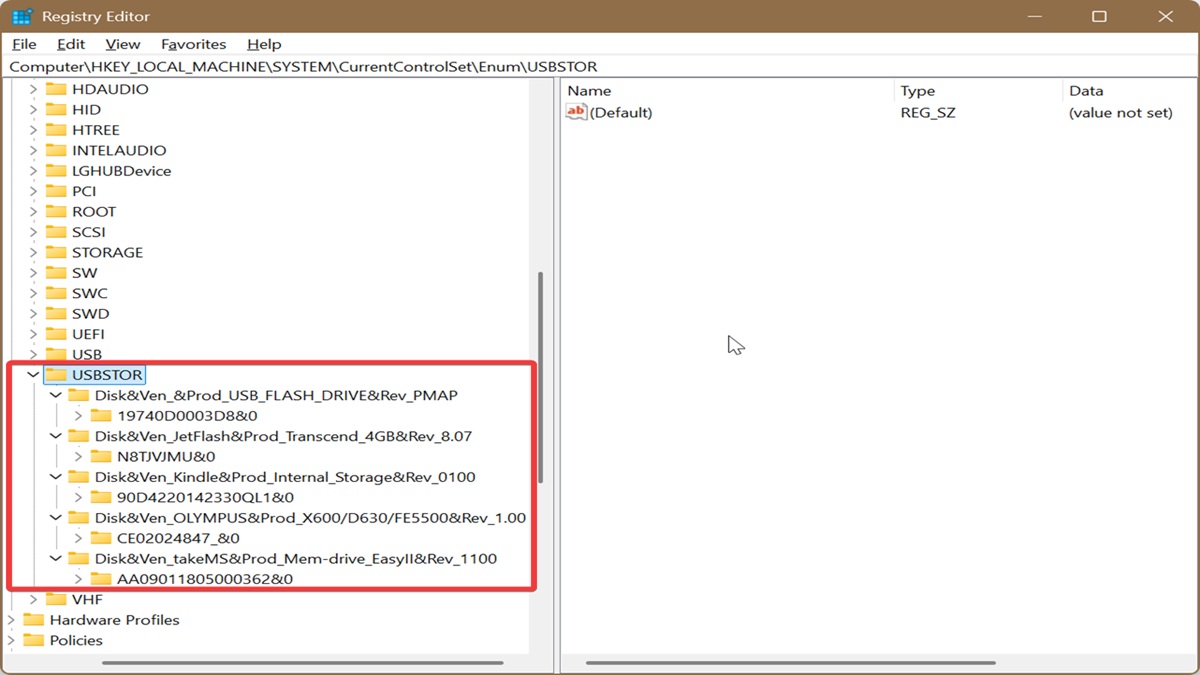The image size is (1200, 675).
Task: Open the Help menu
Action: 264,44
